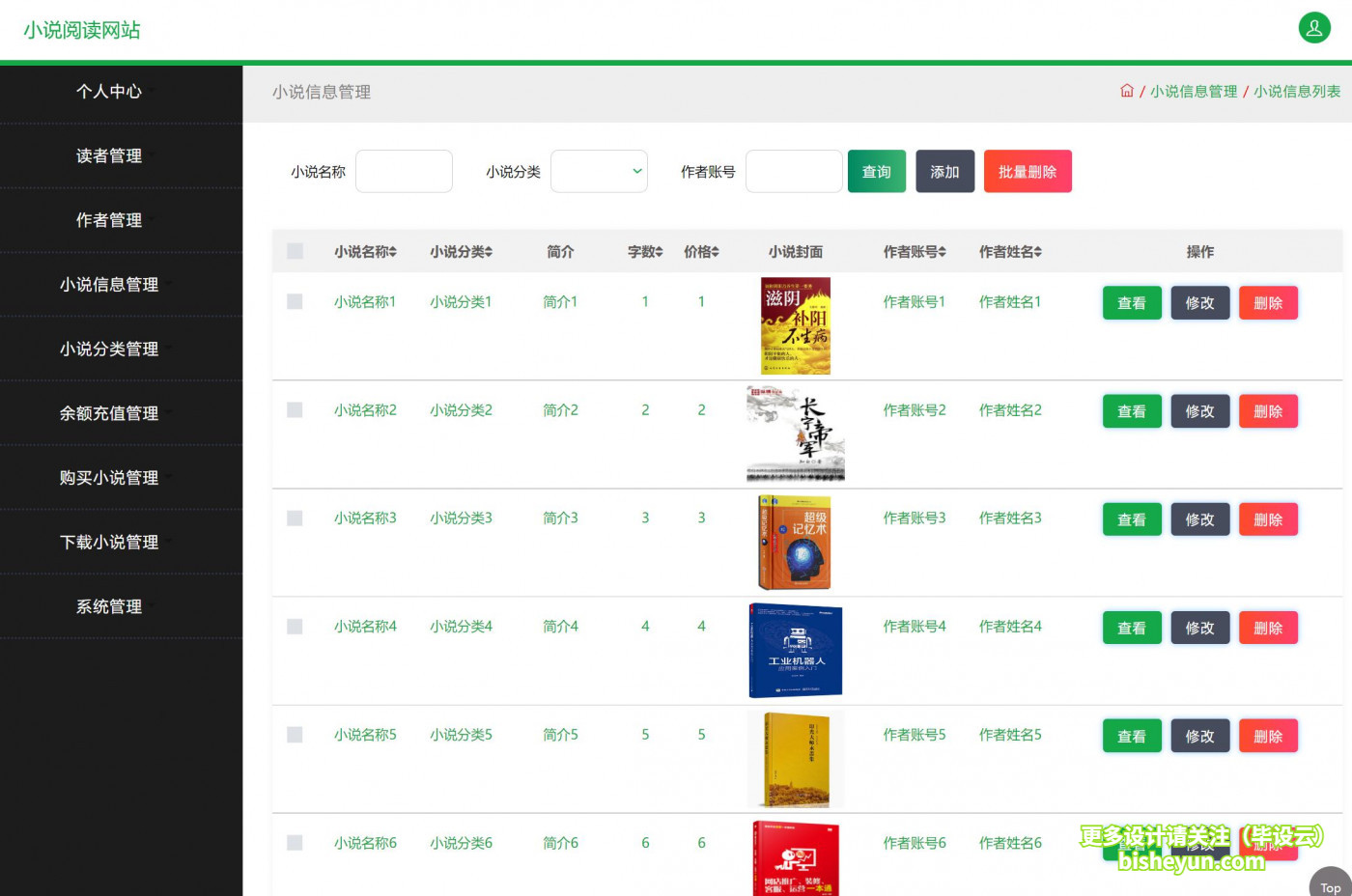The width and height of the screenshot is (1352, 896).
Task: Open the 小说分类 dropdown filter
Action: coord(599,171)
